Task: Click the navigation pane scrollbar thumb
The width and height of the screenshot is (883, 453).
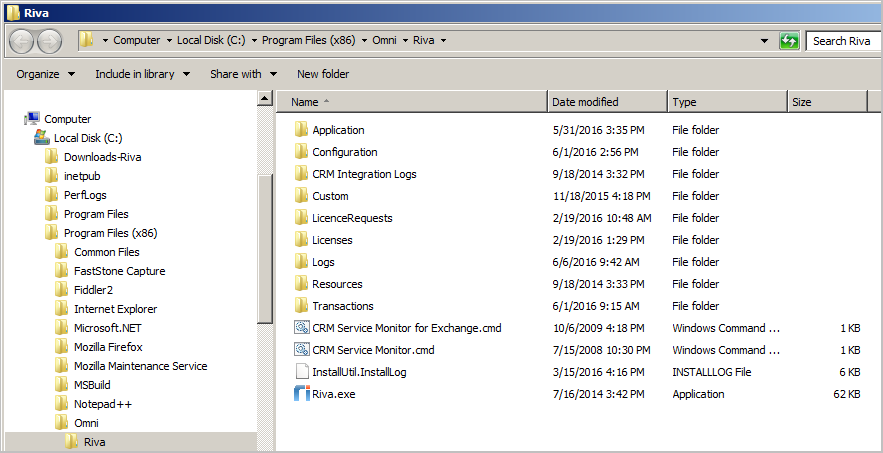Action: (265, 248)
